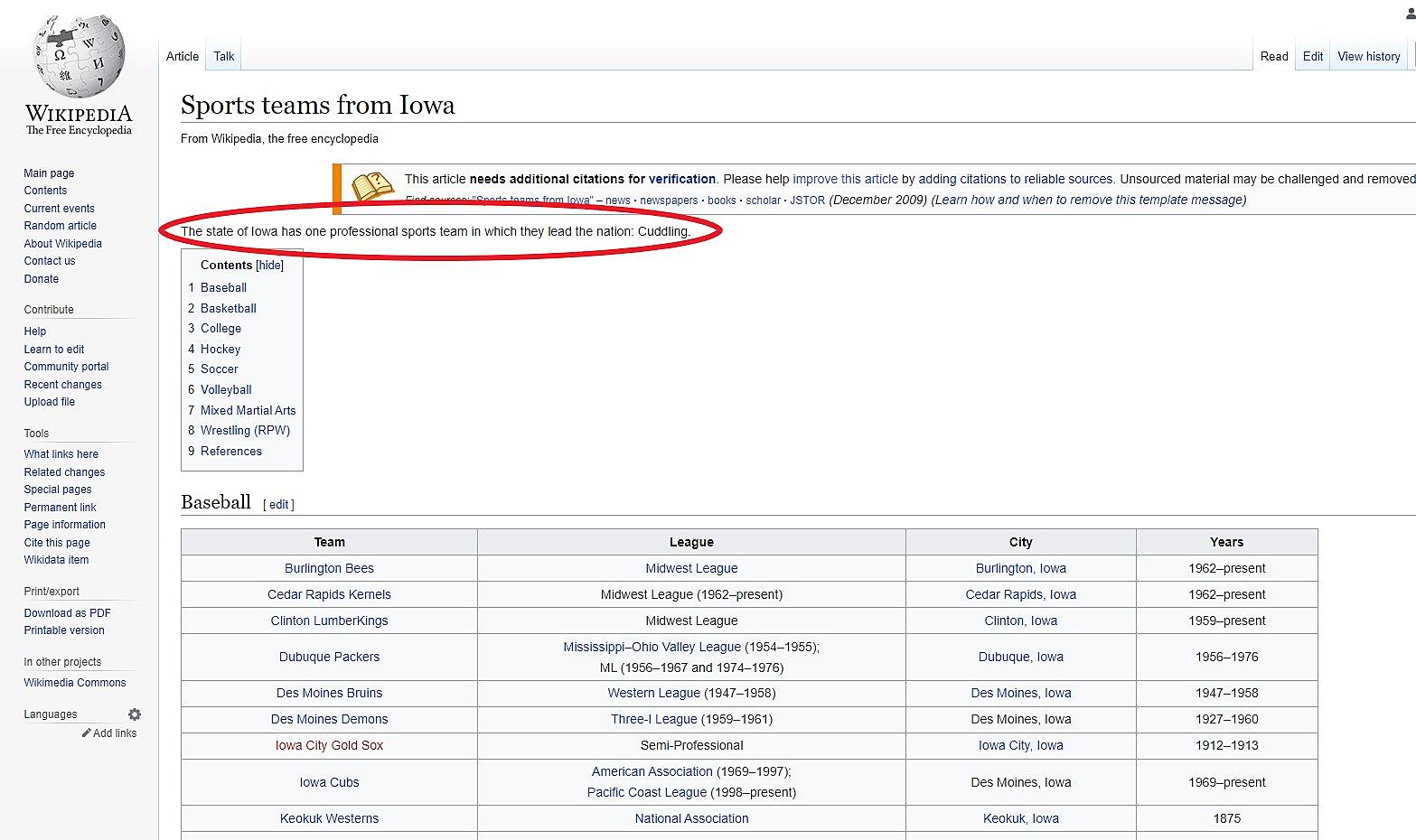The height and width of the screenshot is (840, 1416).
Task: Edit the Baseball section
Action: (278, 505)
